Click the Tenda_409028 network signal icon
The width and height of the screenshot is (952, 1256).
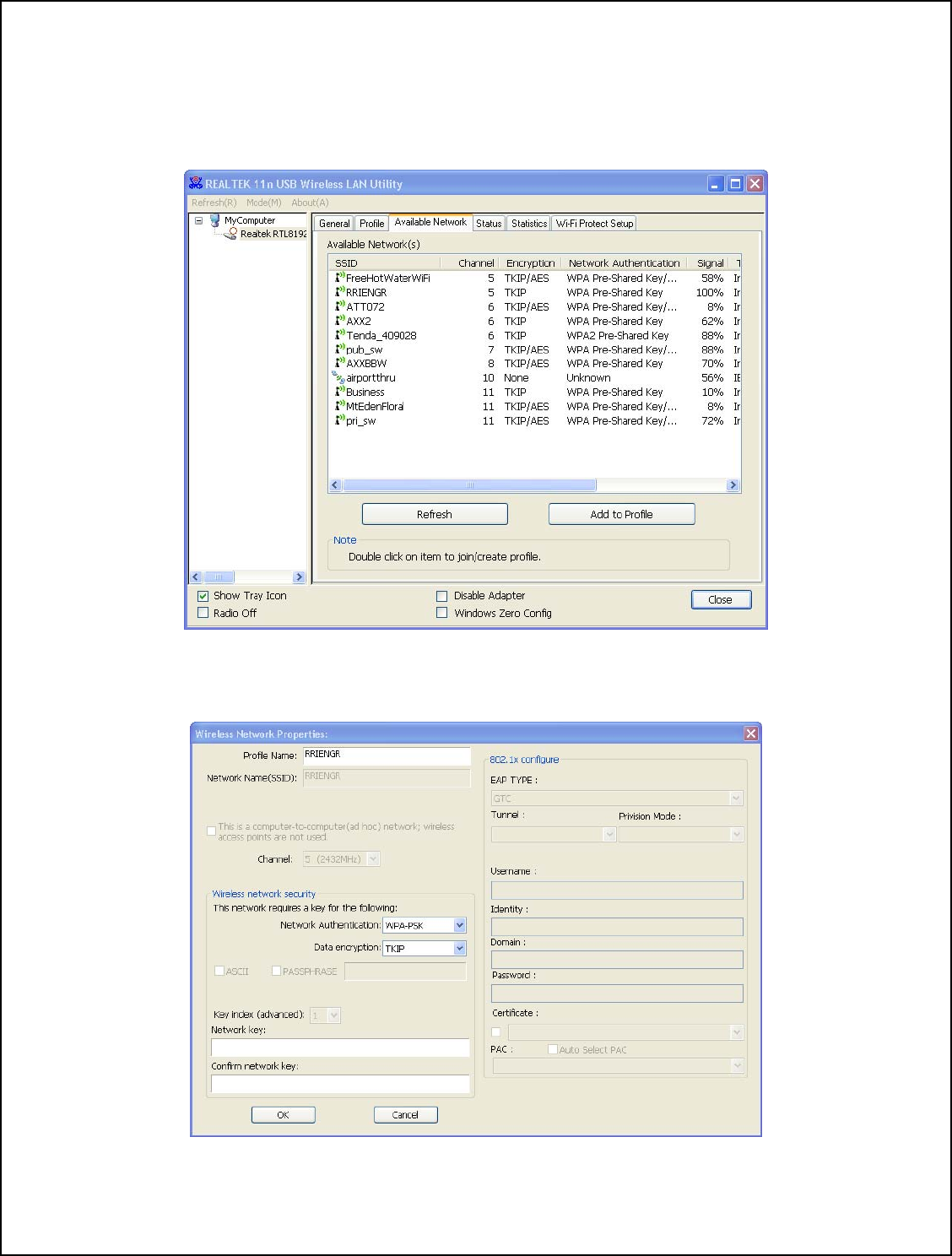point(340,335)
